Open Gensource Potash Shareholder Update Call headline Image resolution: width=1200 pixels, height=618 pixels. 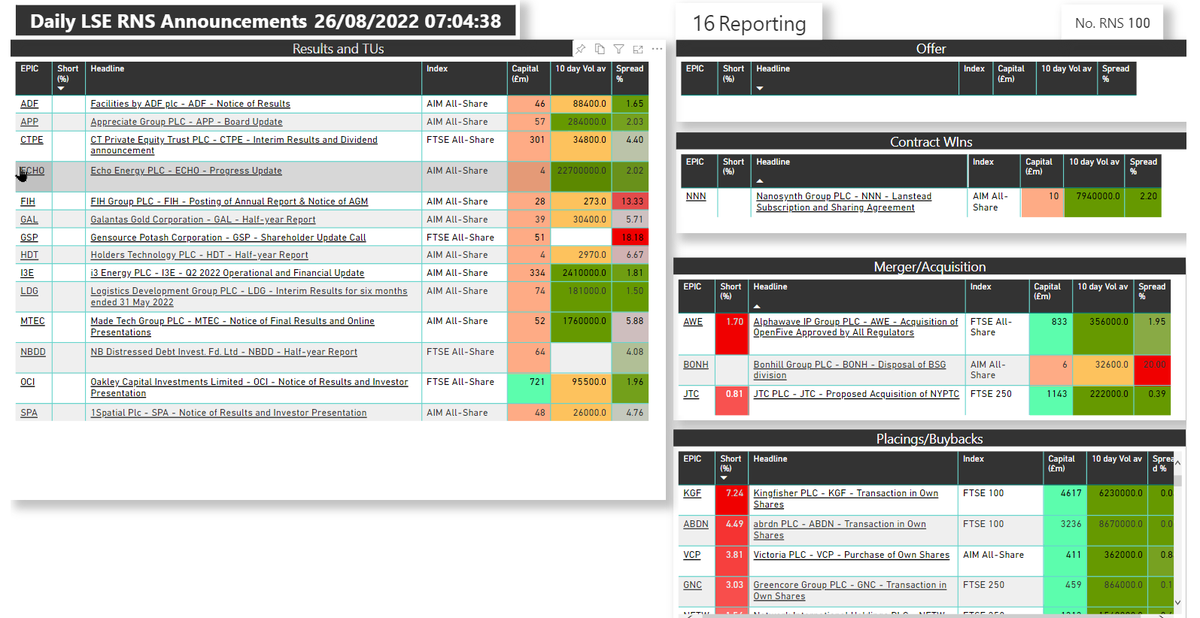pos(228,238)
